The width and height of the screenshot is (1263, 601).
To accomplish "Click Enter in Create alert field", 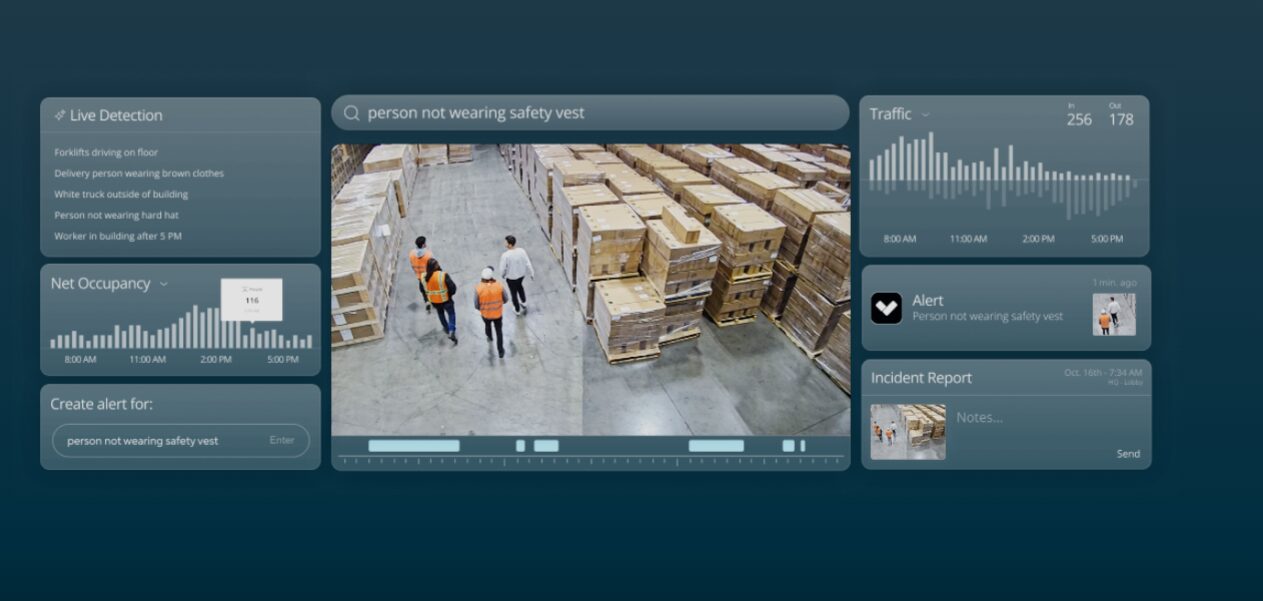I will [x=282, y=440].
